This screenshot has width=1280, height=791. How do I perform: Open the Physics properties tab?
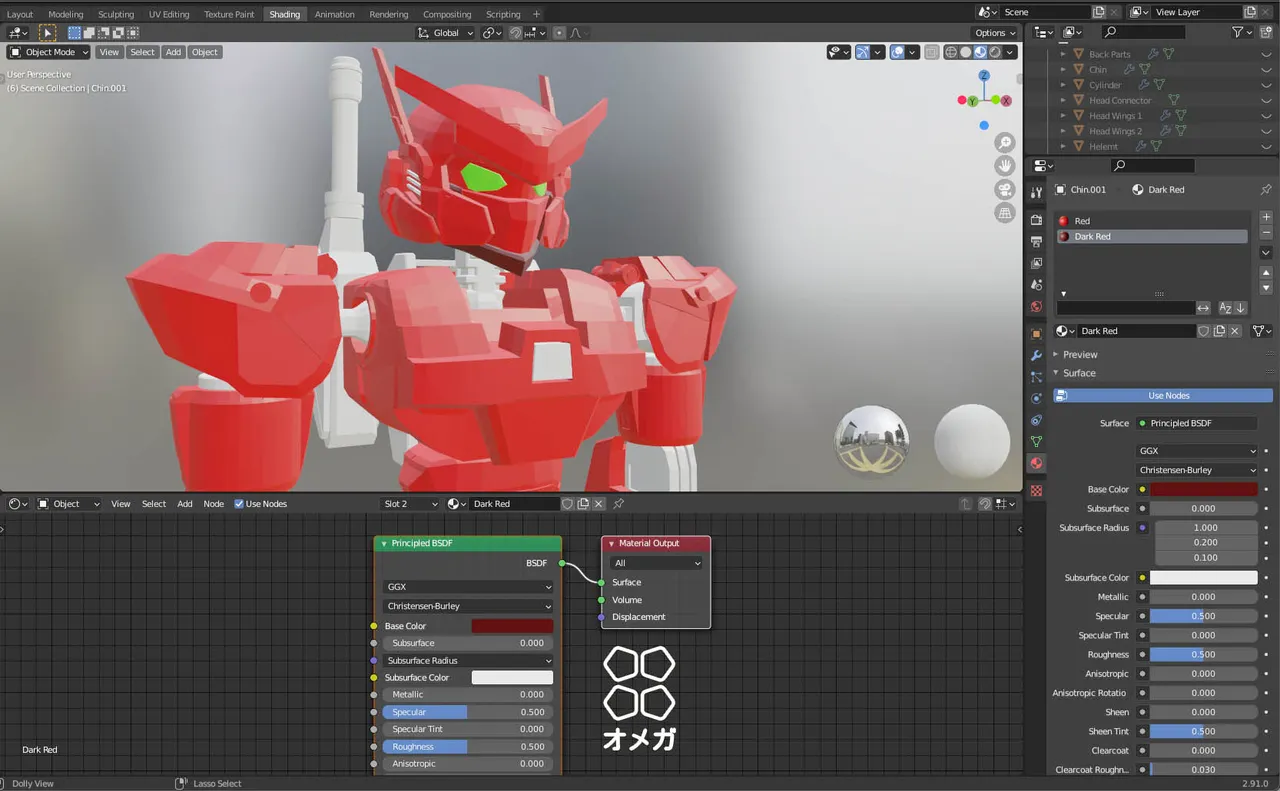1036,398
